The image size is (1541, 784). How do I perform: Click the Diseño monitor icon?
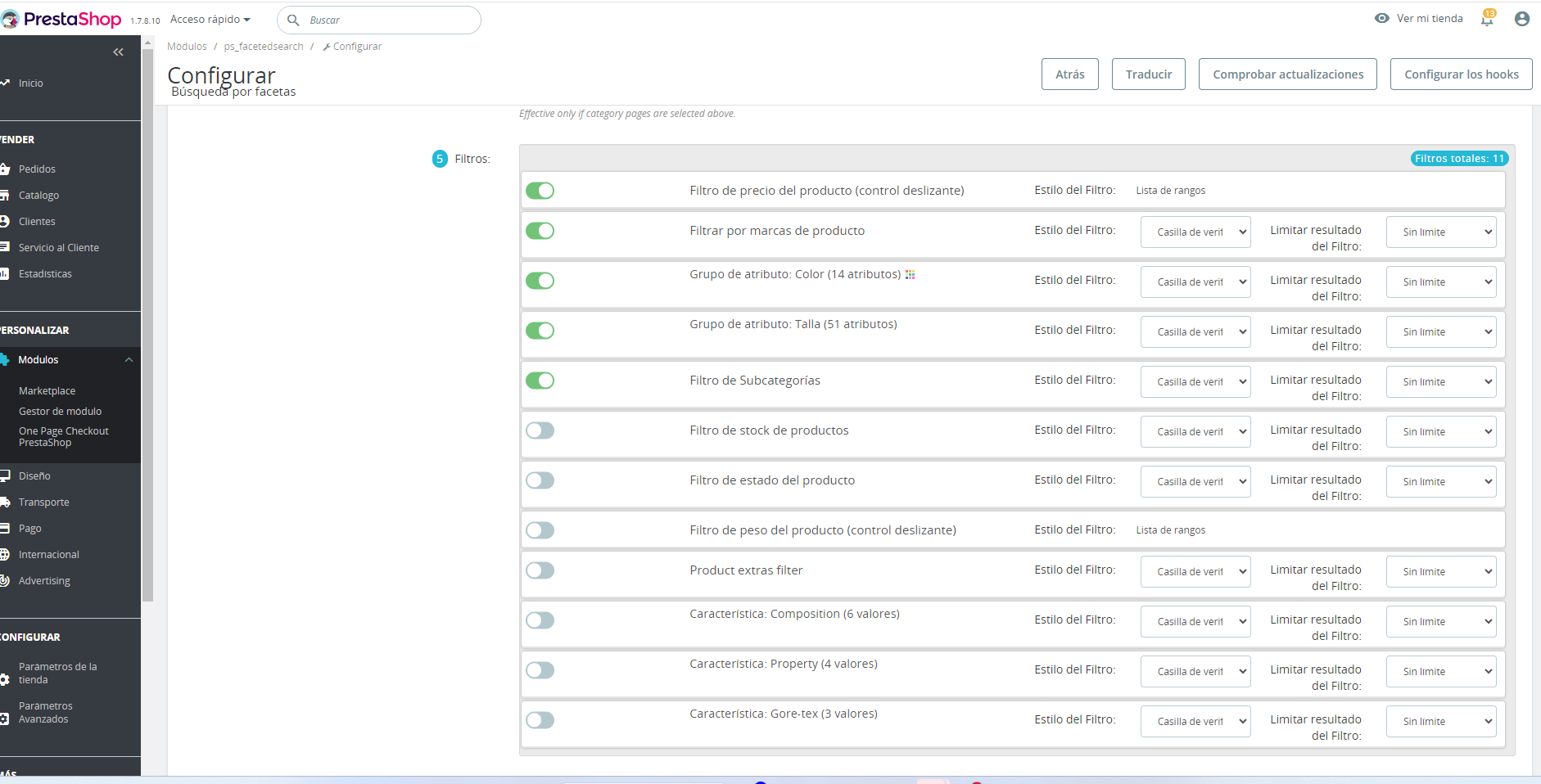coord(5,476)
